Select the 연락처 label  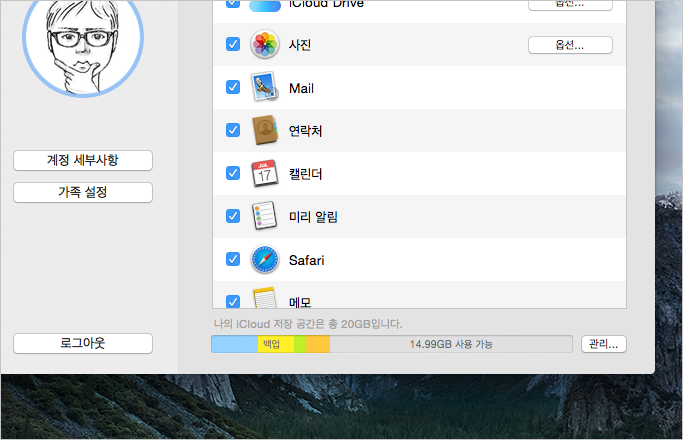tap(305, 131)
